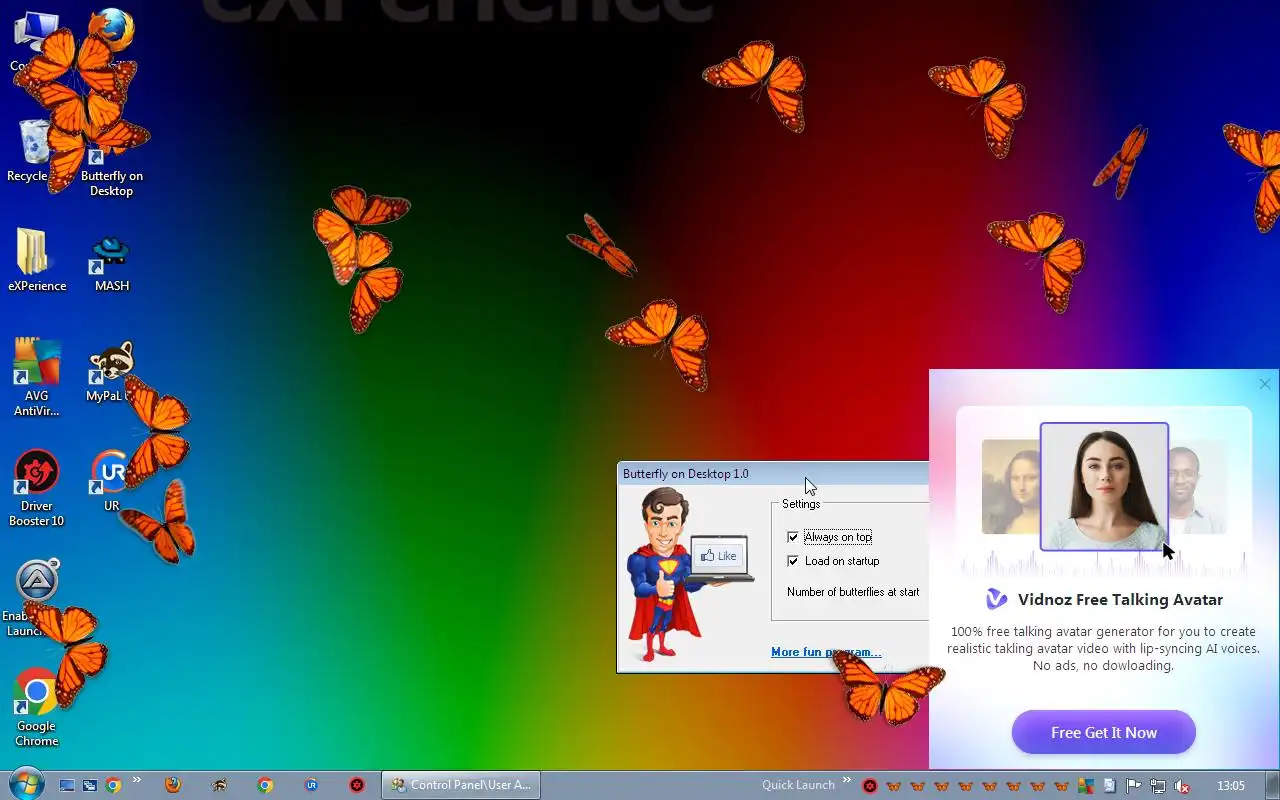This screenshot has width=1280, height=800.
Task: Open the Action Center flag tray icon
Action: (1134, 786)
